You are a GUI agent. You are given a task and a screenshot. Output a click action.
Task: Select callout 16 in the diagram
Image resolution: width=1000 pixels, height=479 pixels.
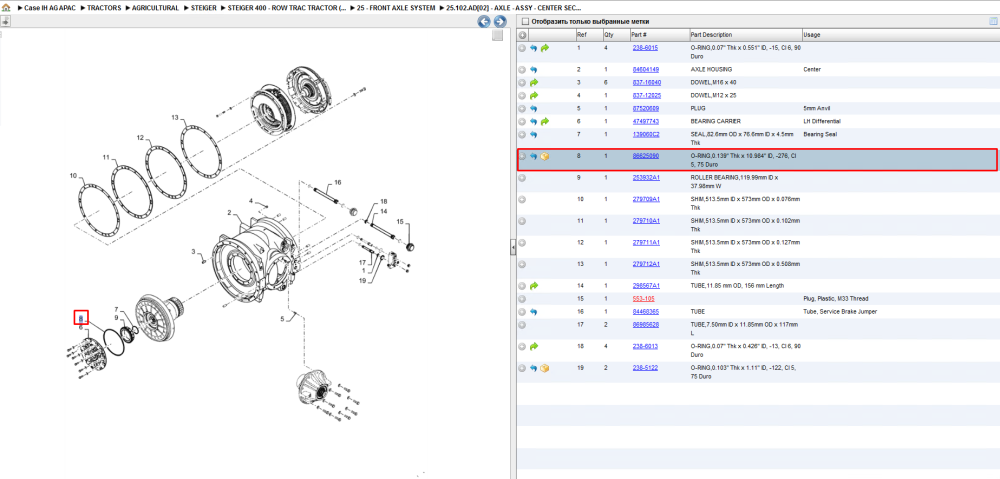click(x=337, y=183)
